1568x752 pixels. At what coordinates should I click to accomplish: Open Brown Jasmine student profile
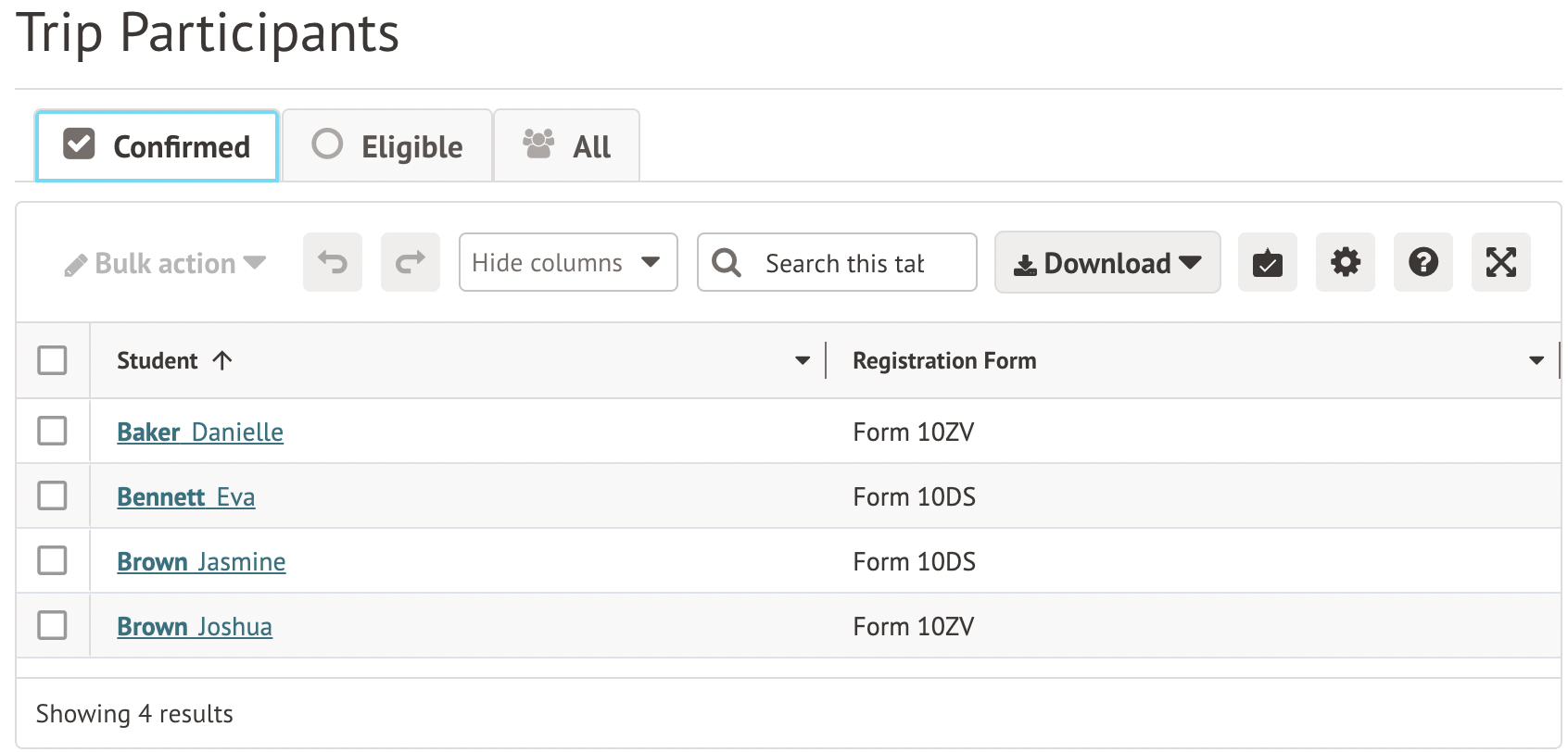201,562
